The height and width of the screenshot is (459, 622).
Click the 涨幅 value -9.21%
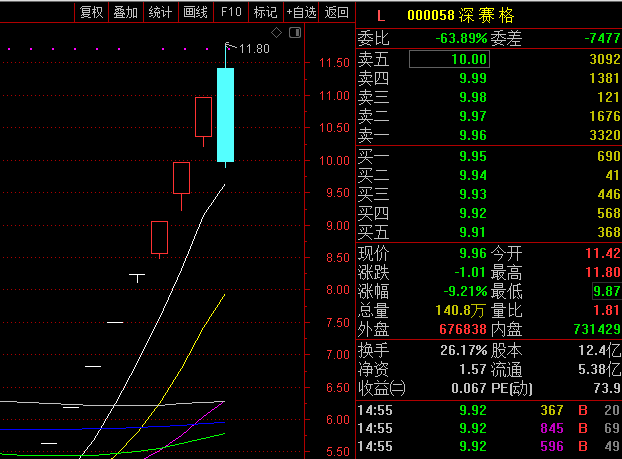click(465, 291)
